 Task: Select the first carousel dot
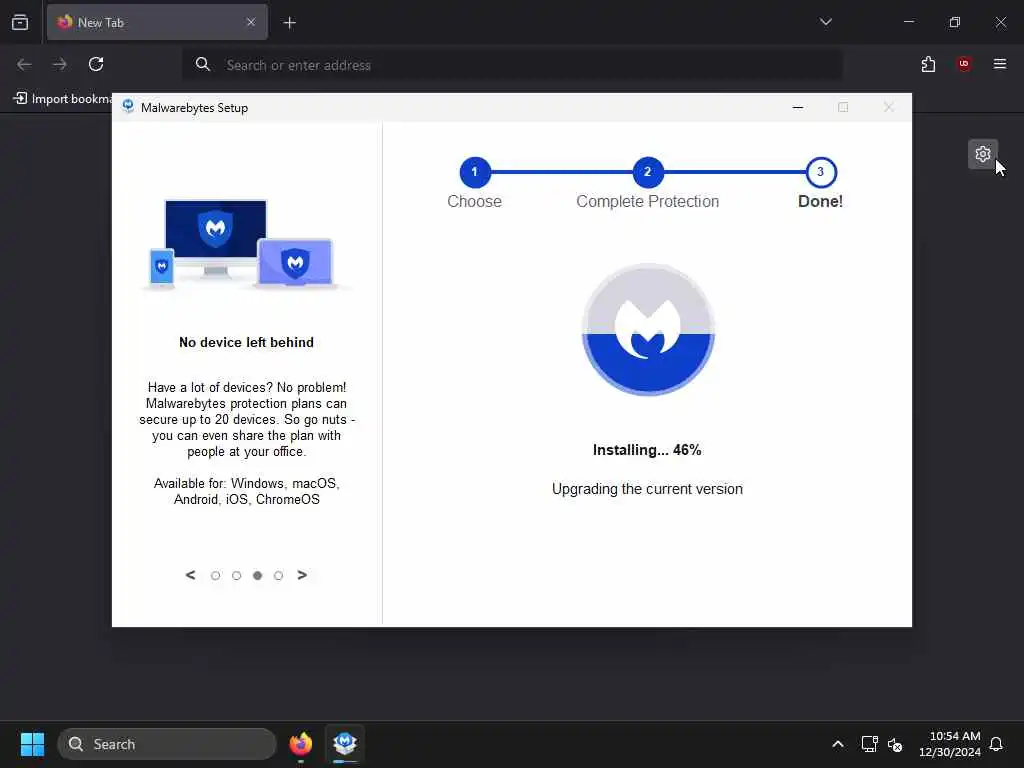216,575
